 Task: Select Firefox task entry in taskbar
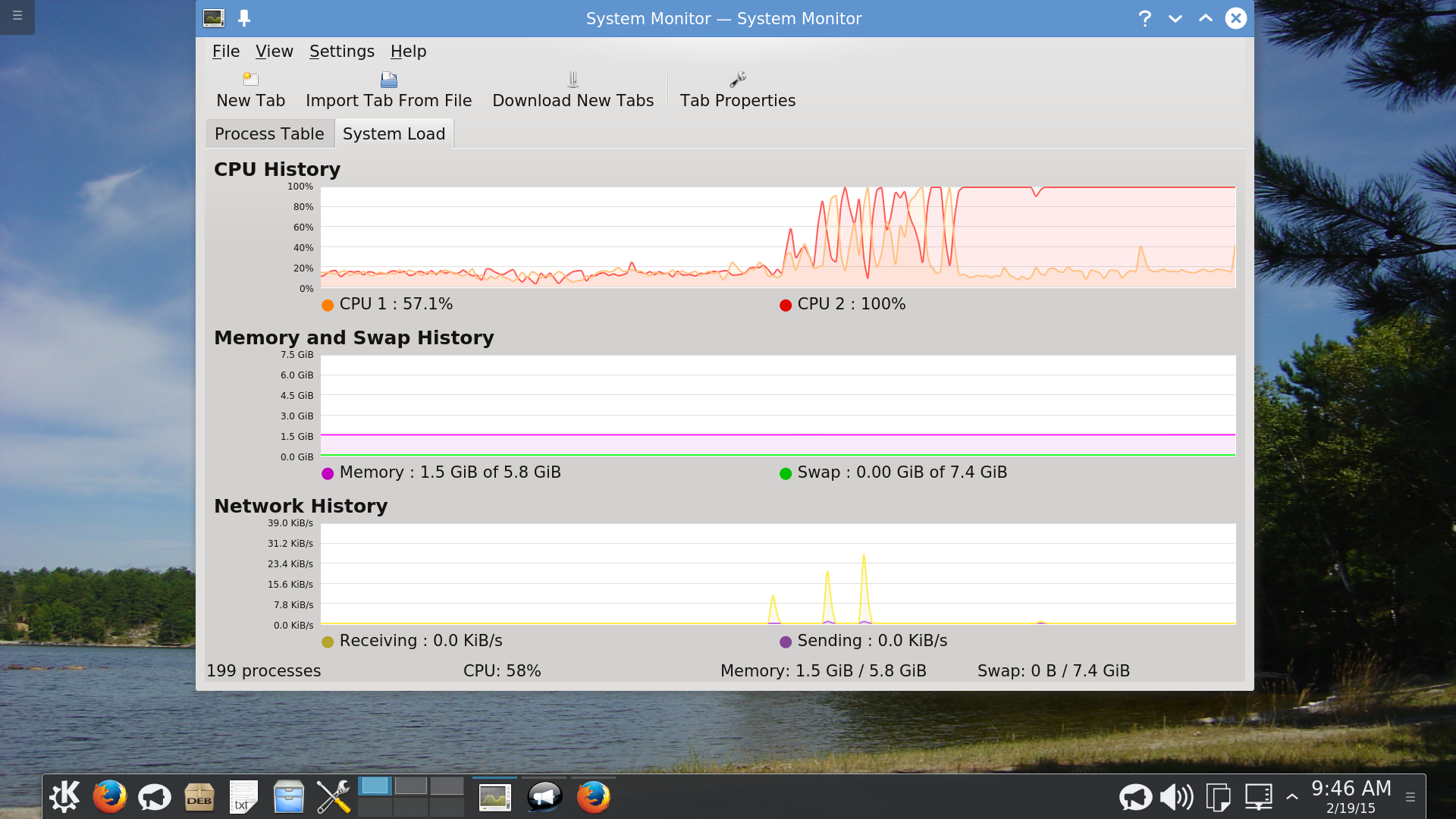coord(593,796)
